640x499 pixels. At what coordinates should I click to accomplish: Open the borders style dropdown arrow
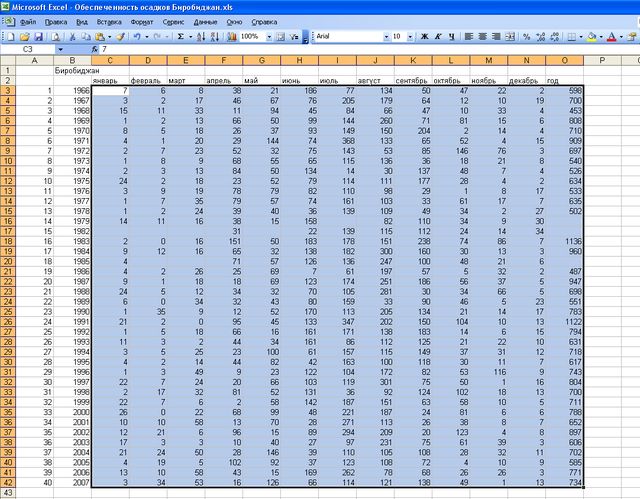pos(580,37)
